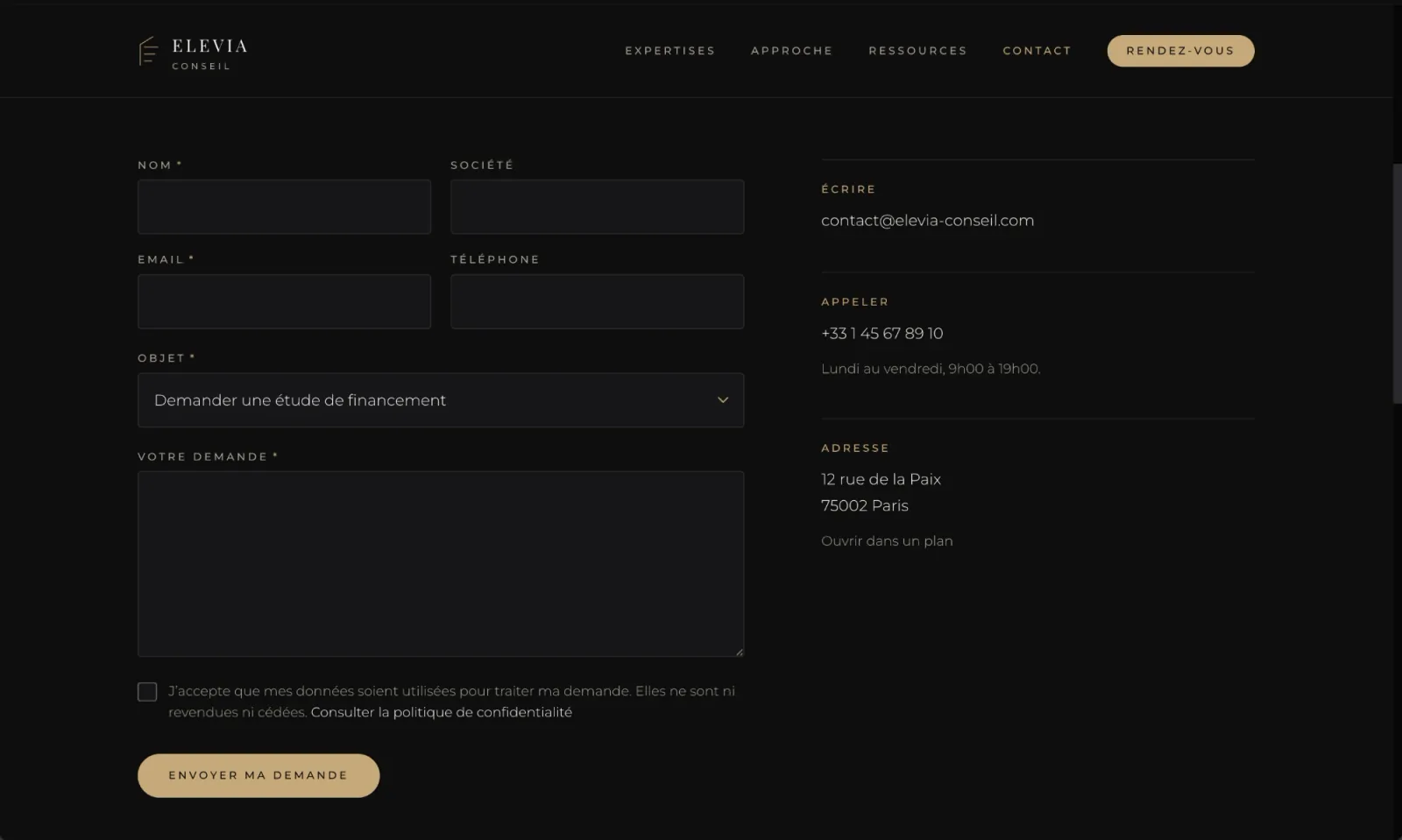Grab the text area resize handle

tap(740, 652)
